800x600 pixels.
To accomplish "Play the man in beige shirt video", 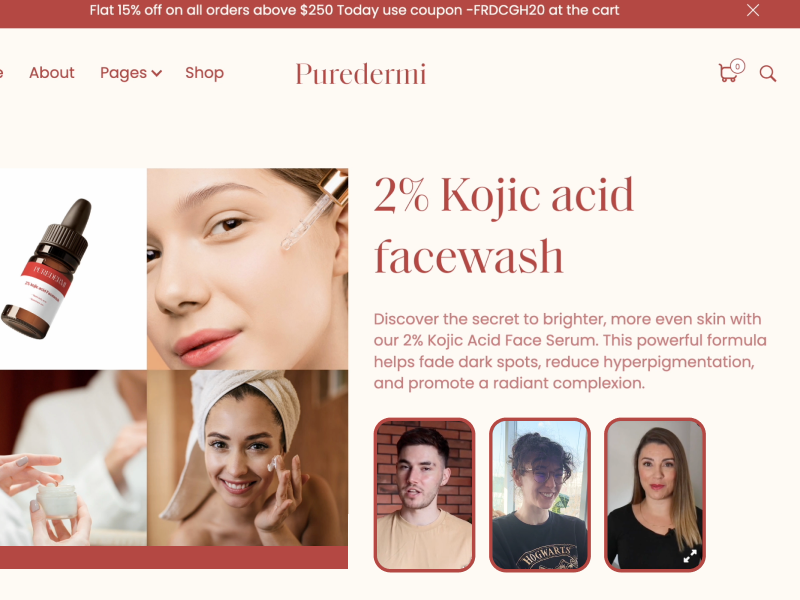I will (424, 494).
